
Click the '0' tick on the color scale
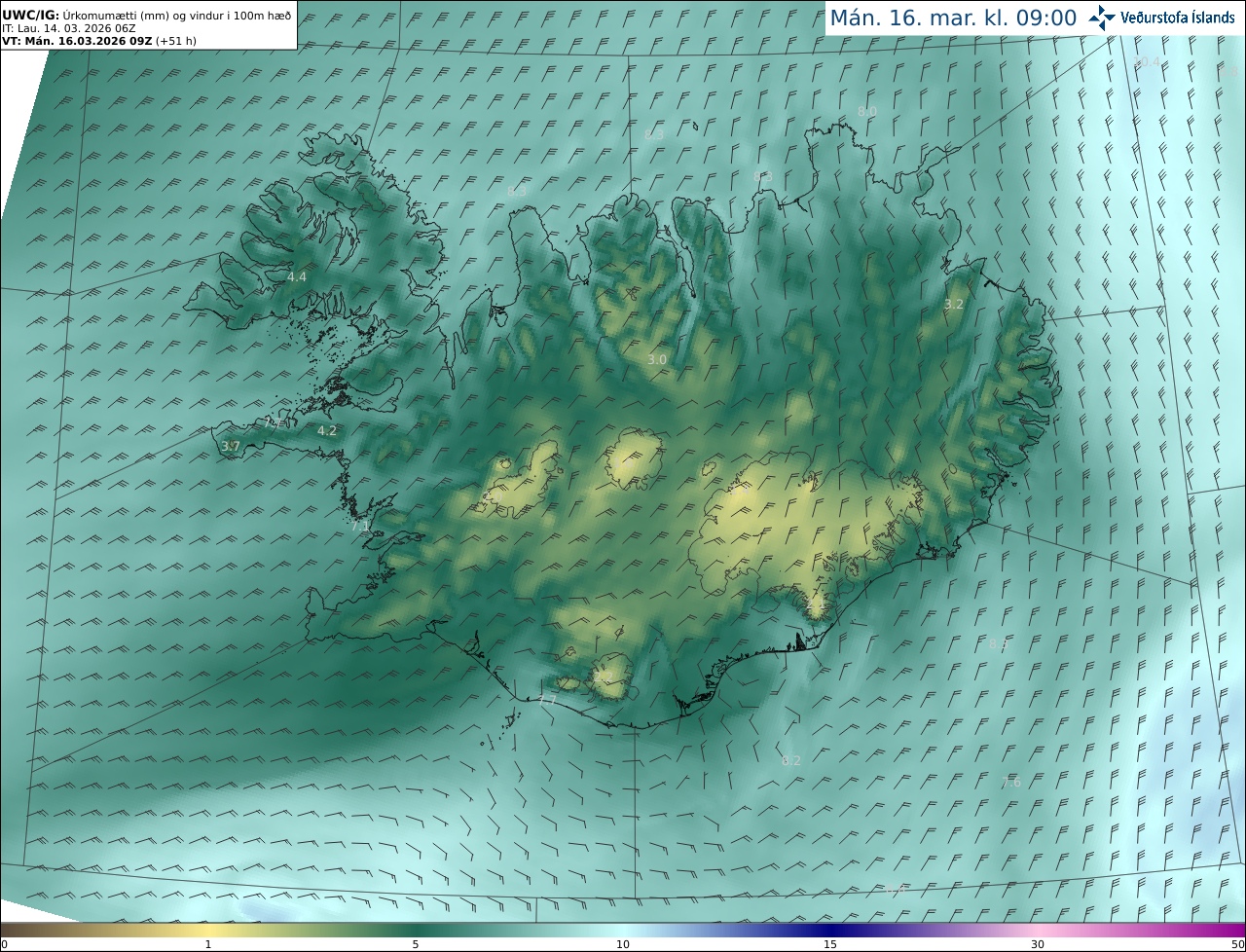pos(4,944)
